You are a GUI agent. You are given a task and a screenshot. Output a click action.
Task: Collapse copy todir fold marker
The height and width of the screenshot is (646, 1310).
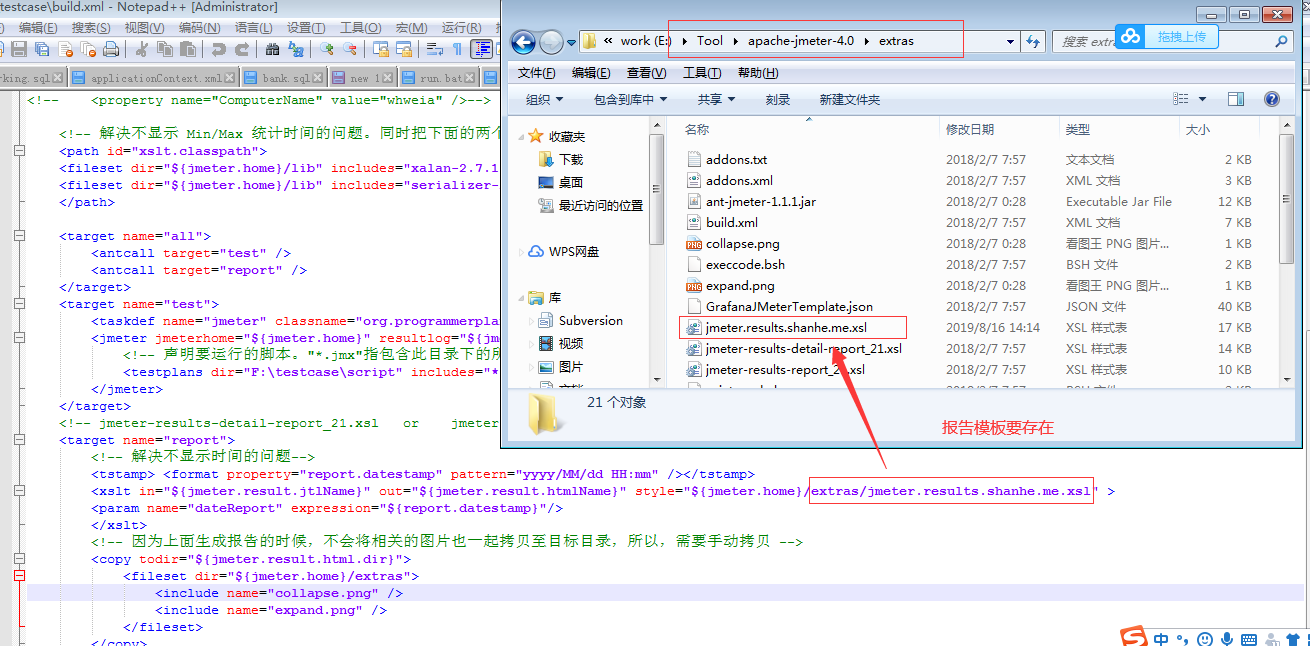(19, 559)
